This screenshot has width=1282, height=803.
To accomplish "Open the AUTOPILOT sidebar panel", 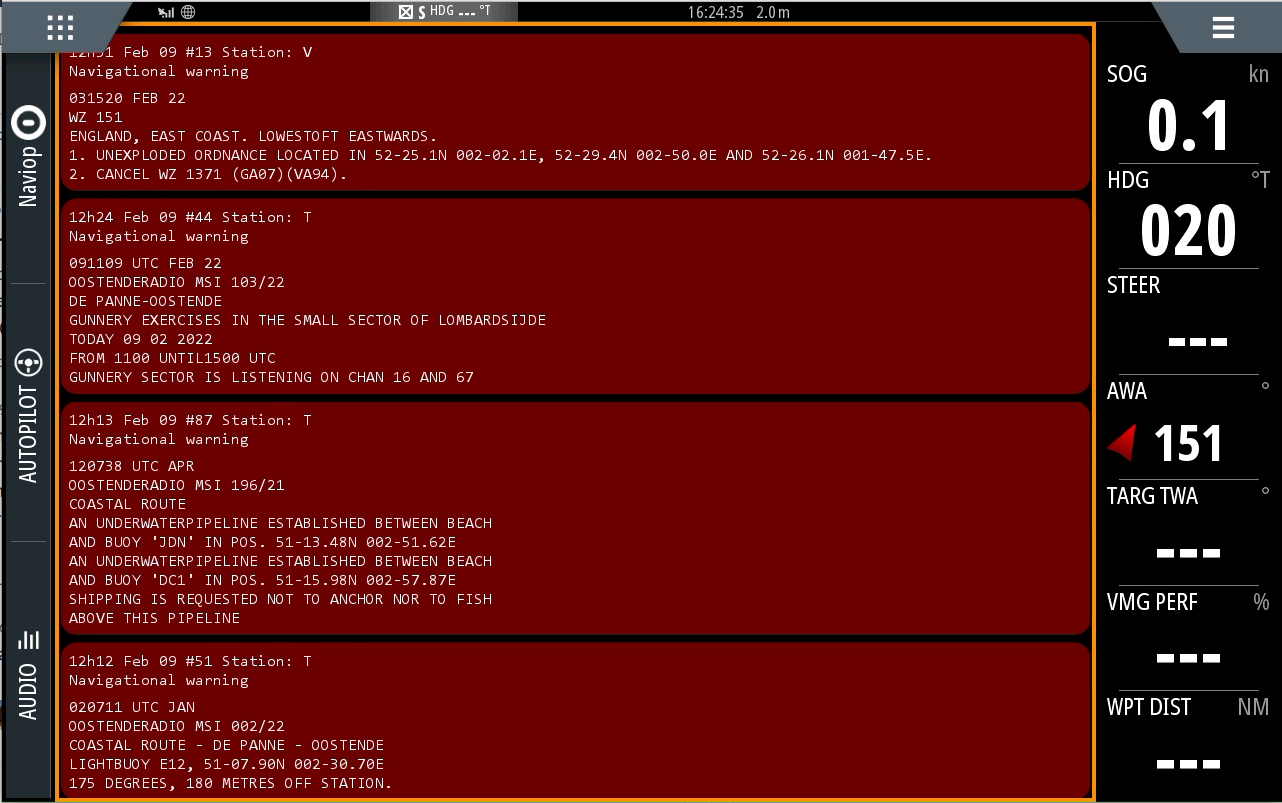I will pyautogui.click(x=29, y=414).
